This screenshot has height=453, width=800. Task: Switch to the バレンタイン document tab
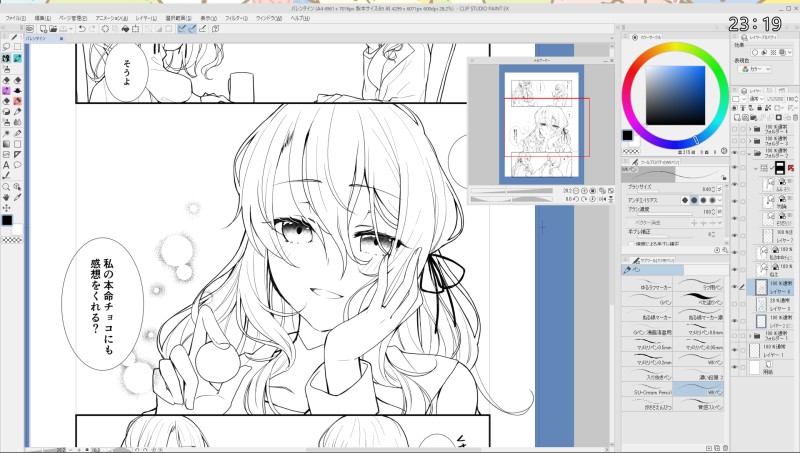pyautogui.click(x=42, y=38)
